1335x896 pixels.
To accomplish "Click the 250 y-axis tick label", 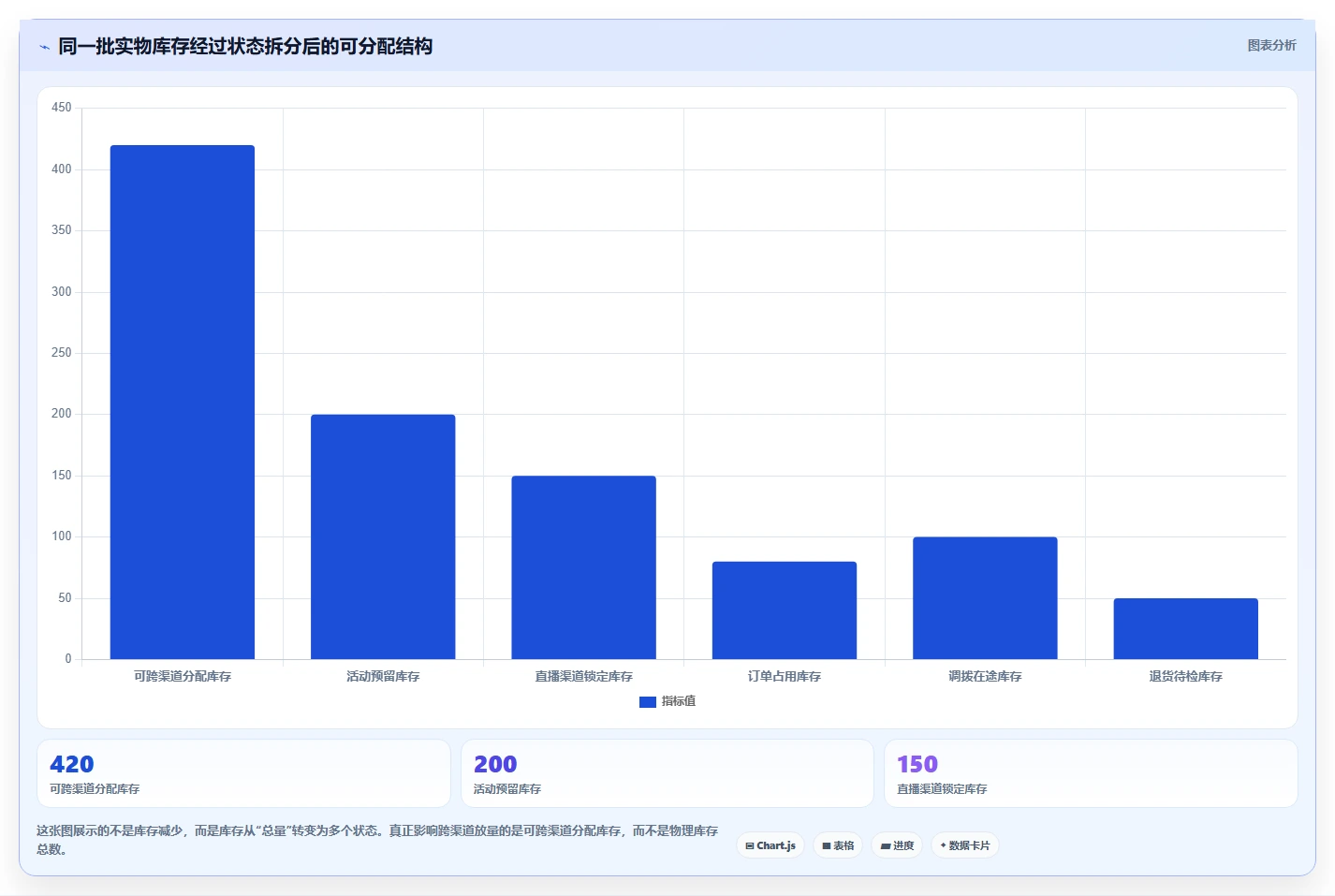I will pyautogui.click(x=62, y=353).
